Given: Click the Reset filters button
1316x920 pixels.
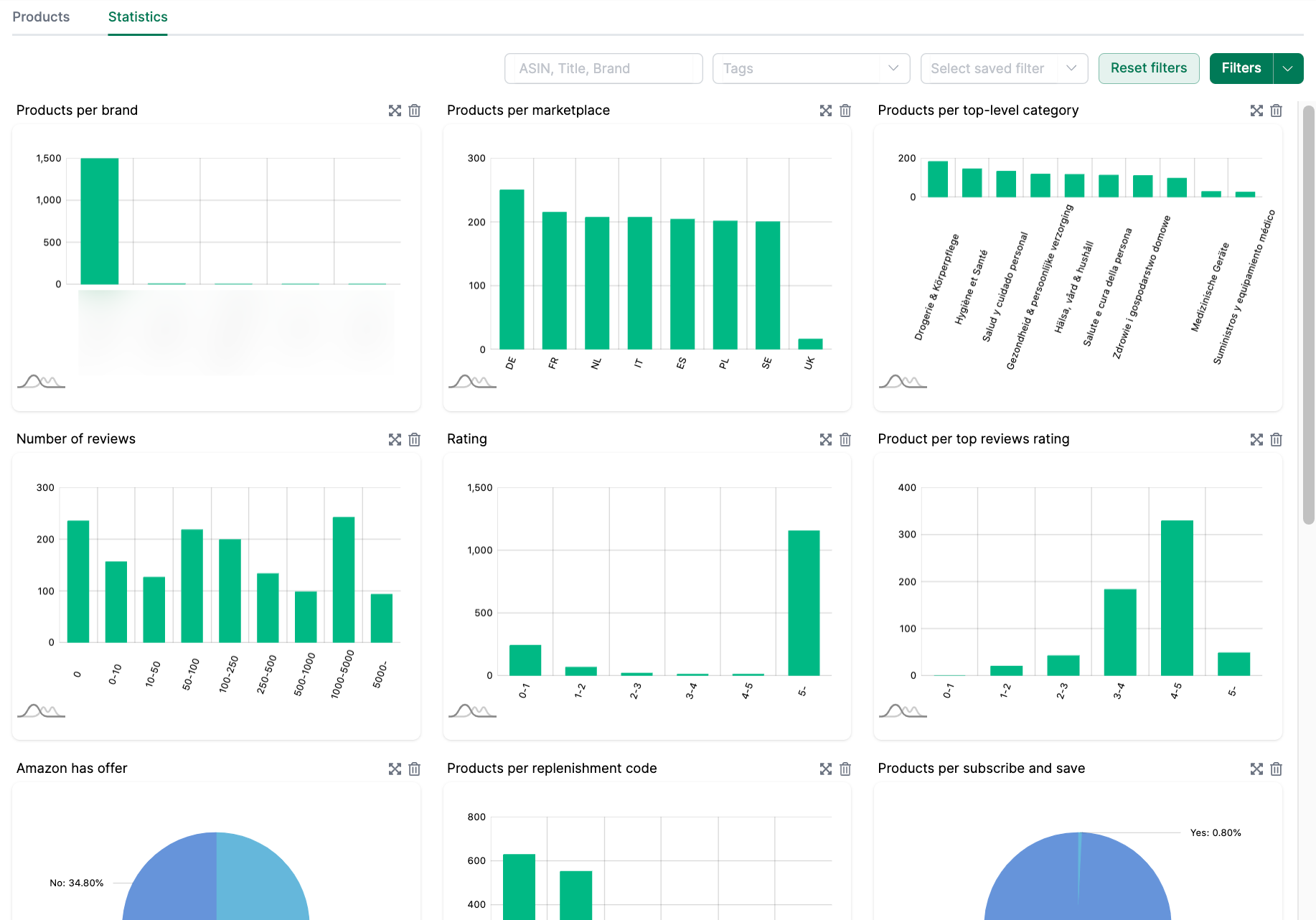Looking at the screenshot, I should click(1149, 68).
